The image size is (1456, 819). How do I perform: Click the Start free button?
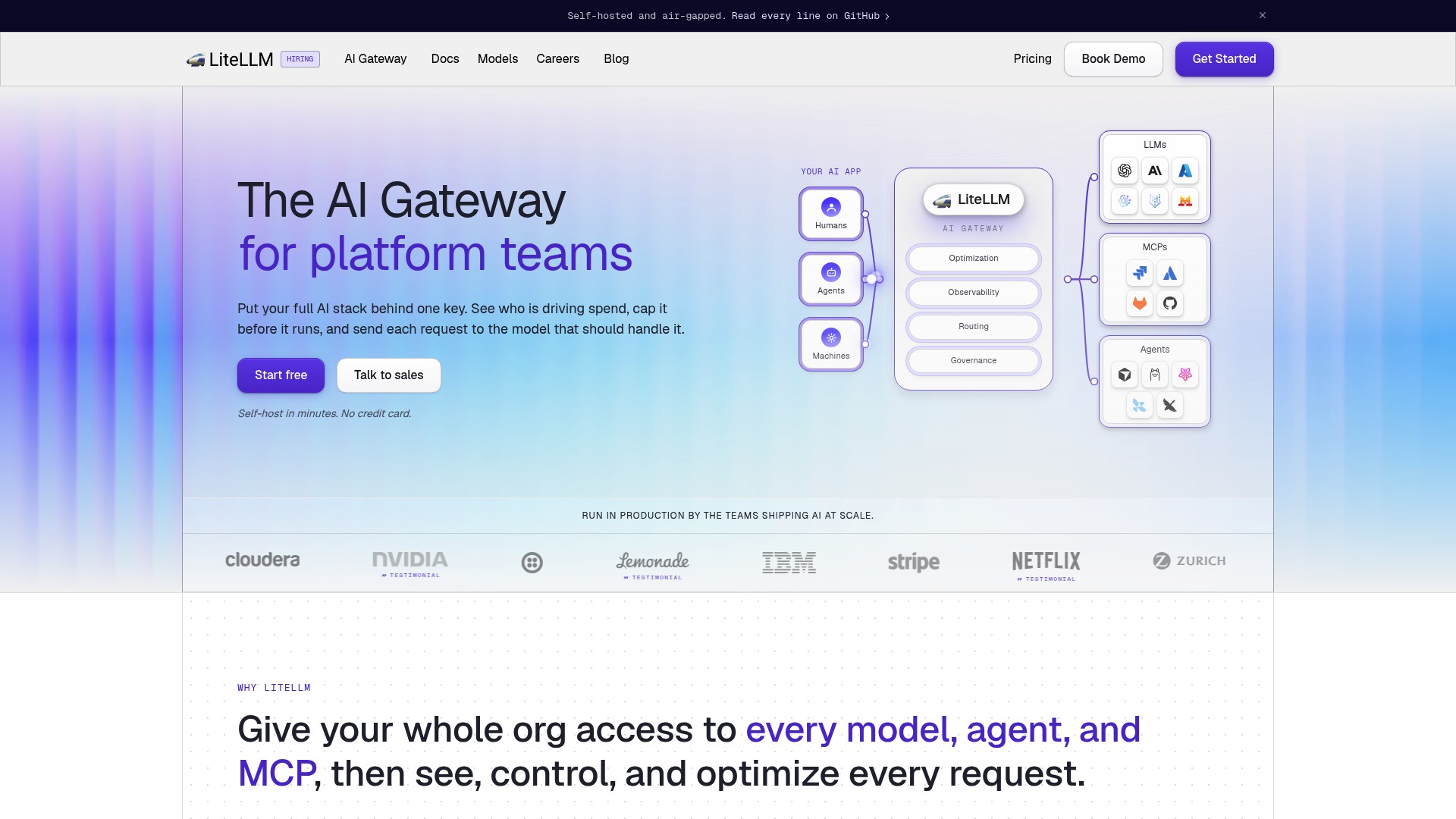[x=281, y=375]
